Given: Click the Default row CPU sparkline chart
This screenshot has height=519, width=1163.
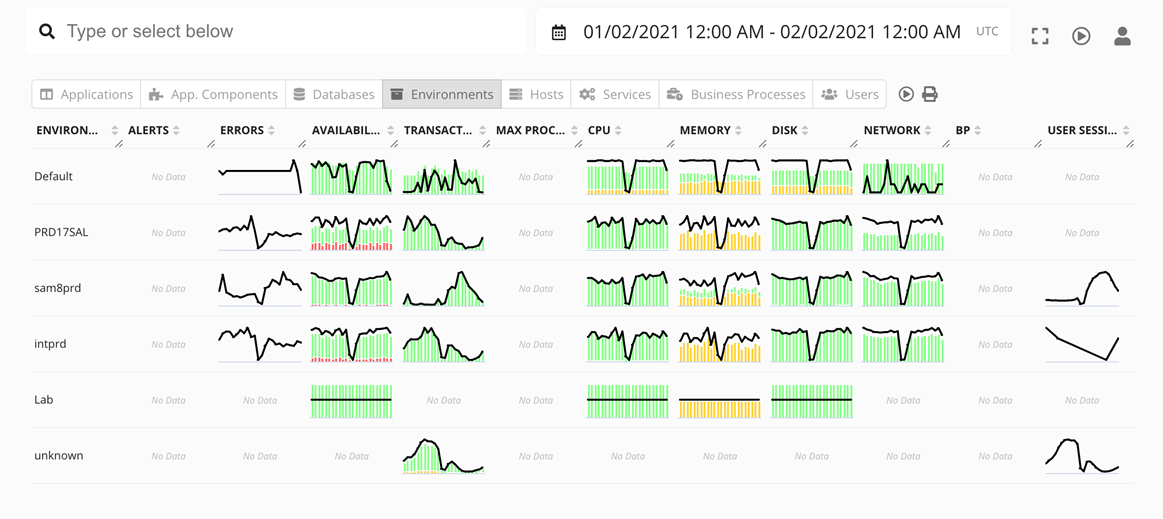Looking at the screenshot, I should [627, 177].
